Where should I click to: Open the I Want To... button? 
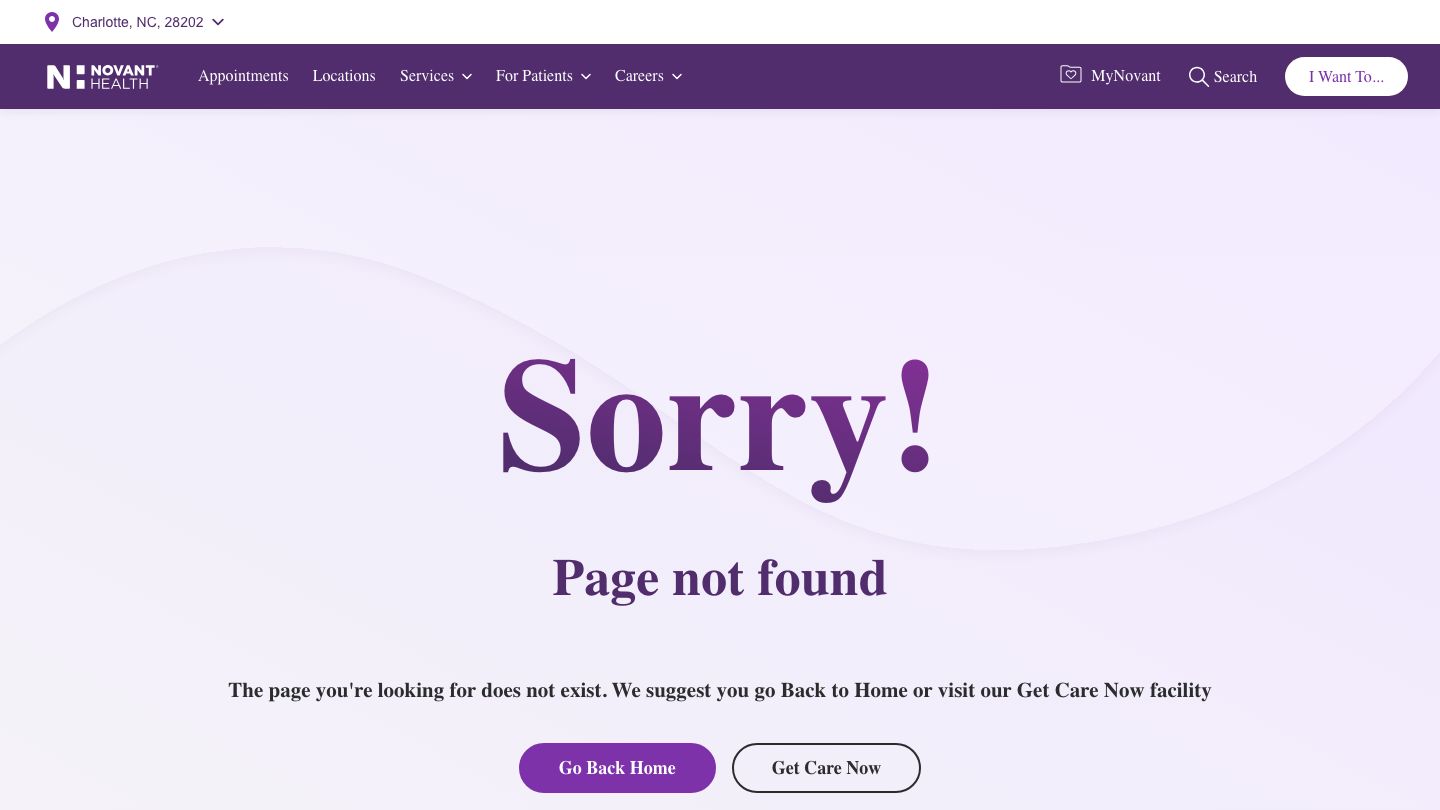pyautogui.click(x=1346, y=76)
